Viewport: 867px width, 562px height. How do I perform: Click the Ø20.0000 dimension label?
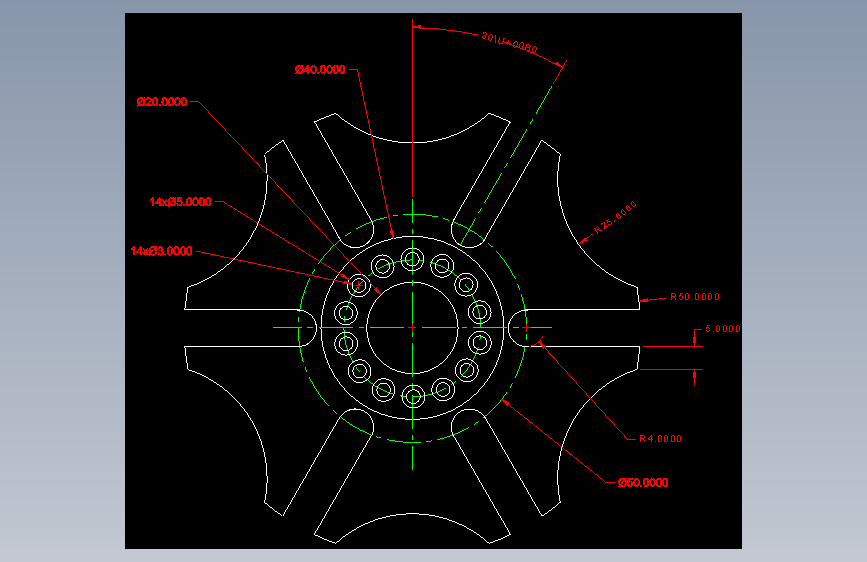[161, 102]
